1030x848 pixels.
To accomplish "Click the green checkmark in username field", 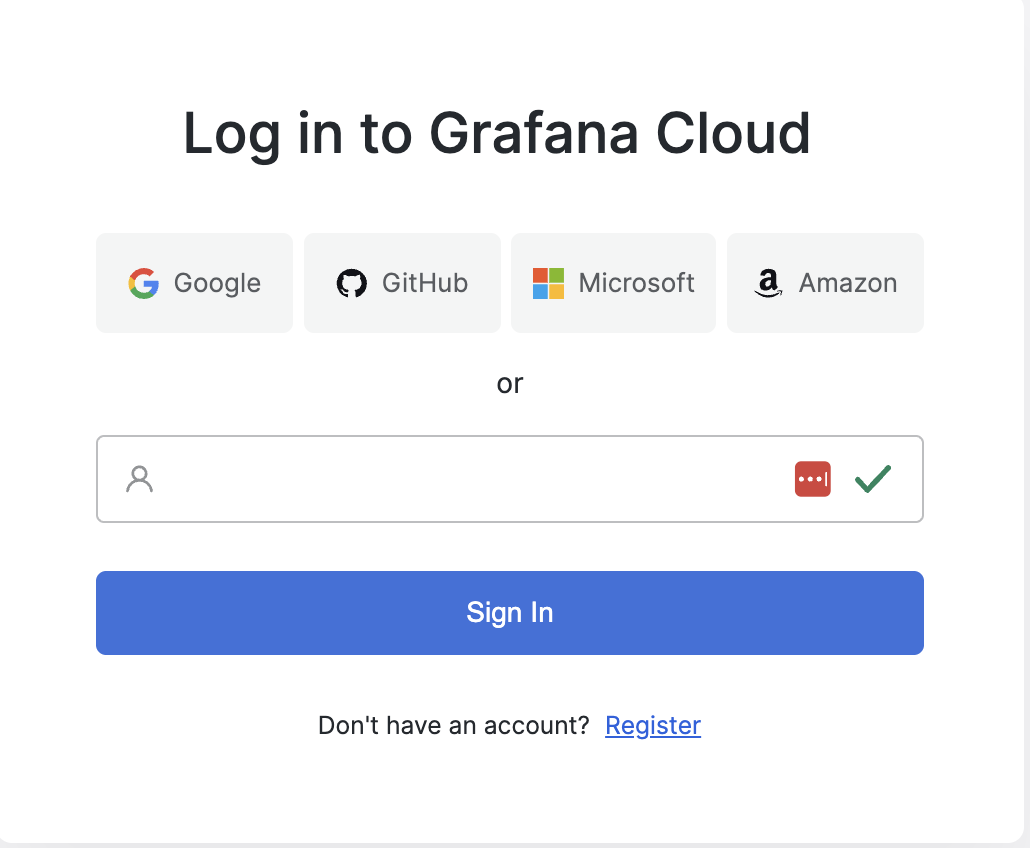I will (873, 479).
